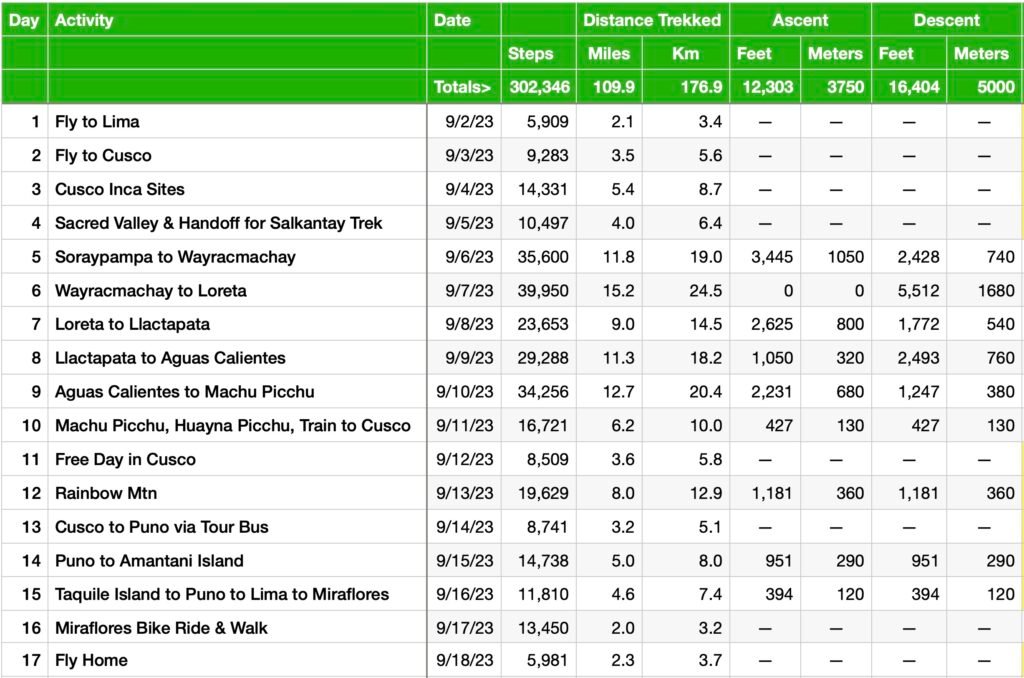
Task: Click the 'Rainbow Mtn' activity cell
Action: pyautogui.click(x=237, y=493)
